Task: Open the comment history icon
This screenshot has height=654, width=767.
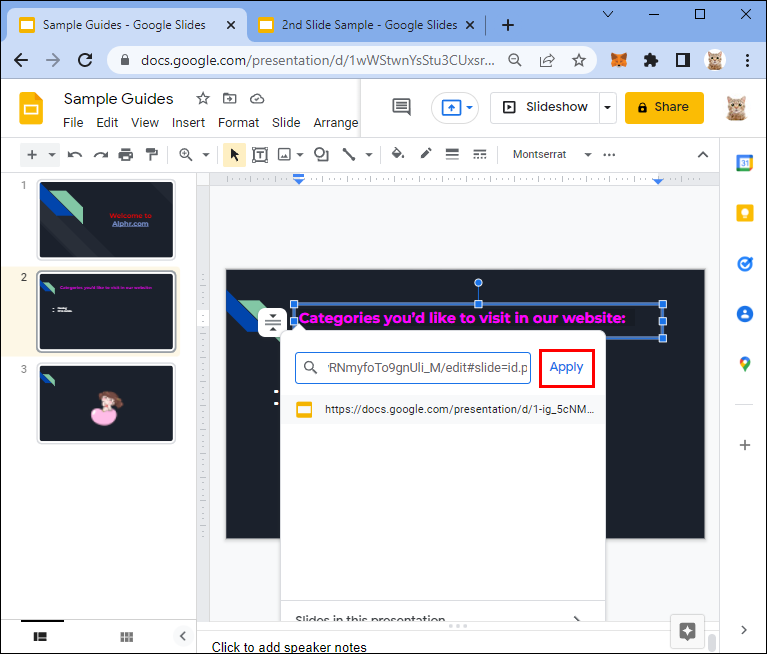Action: tap(402, 107)
